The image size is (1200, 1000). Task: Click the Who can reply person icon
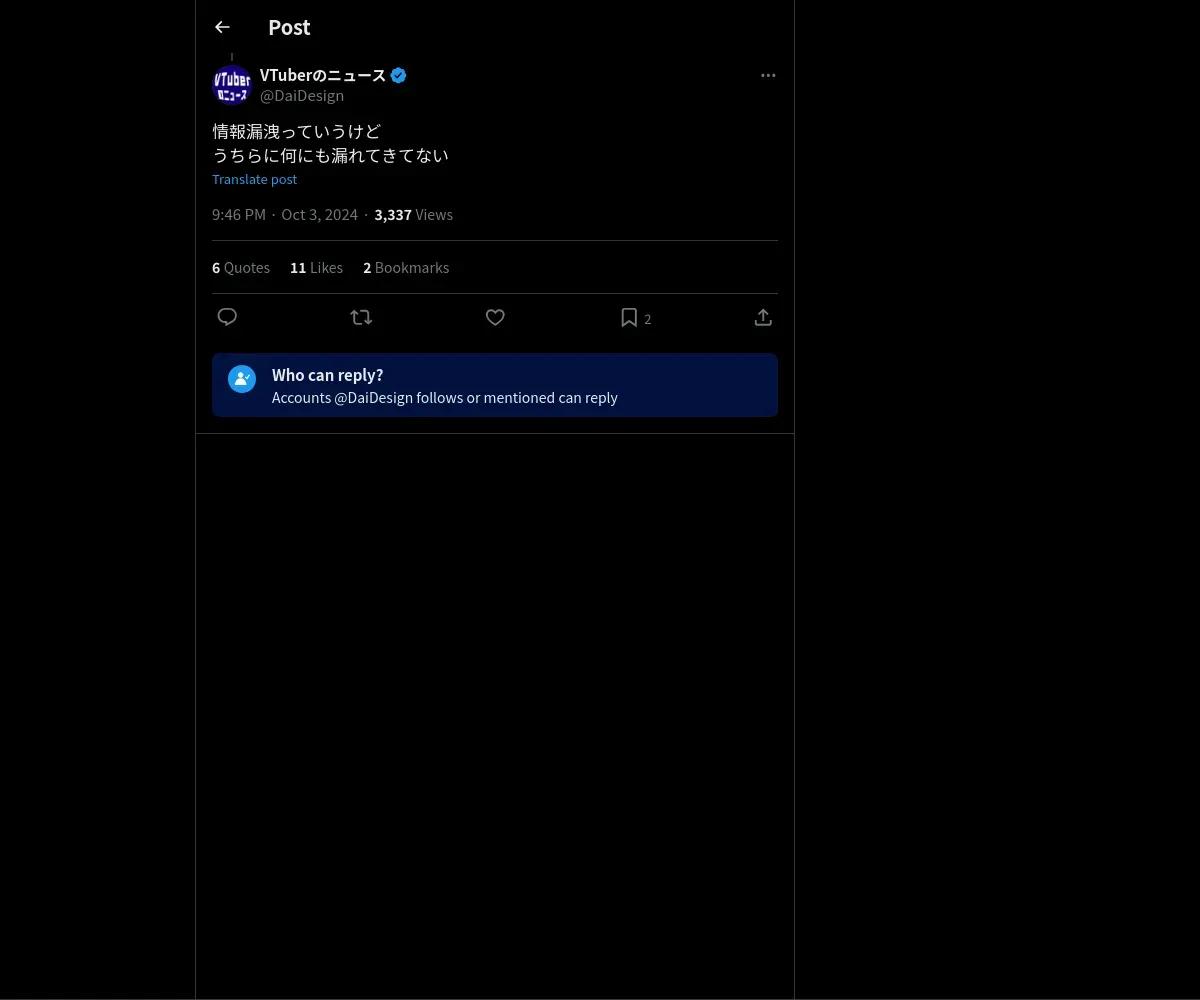[x=242, y=379]
